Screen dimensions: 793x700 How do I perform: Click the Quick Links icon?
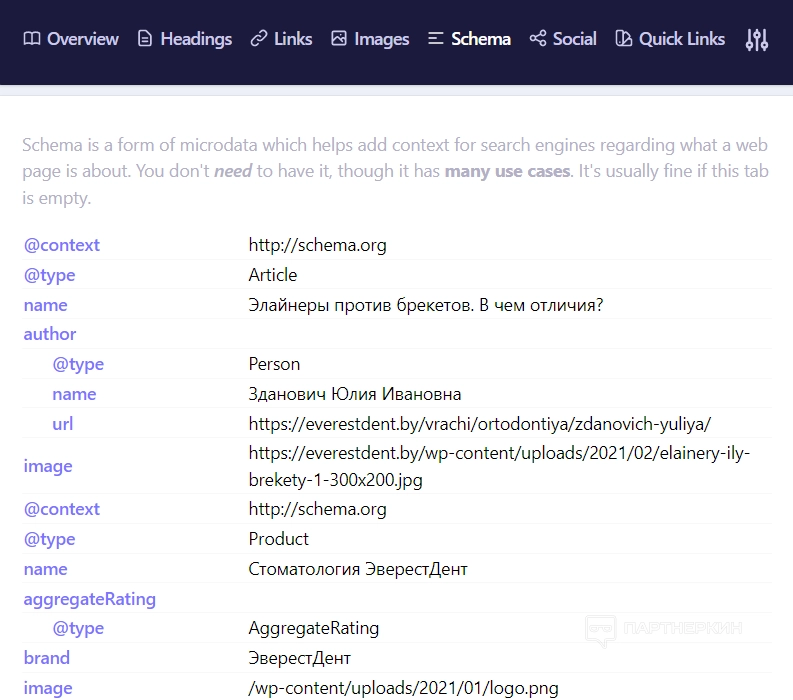point(624,39)
